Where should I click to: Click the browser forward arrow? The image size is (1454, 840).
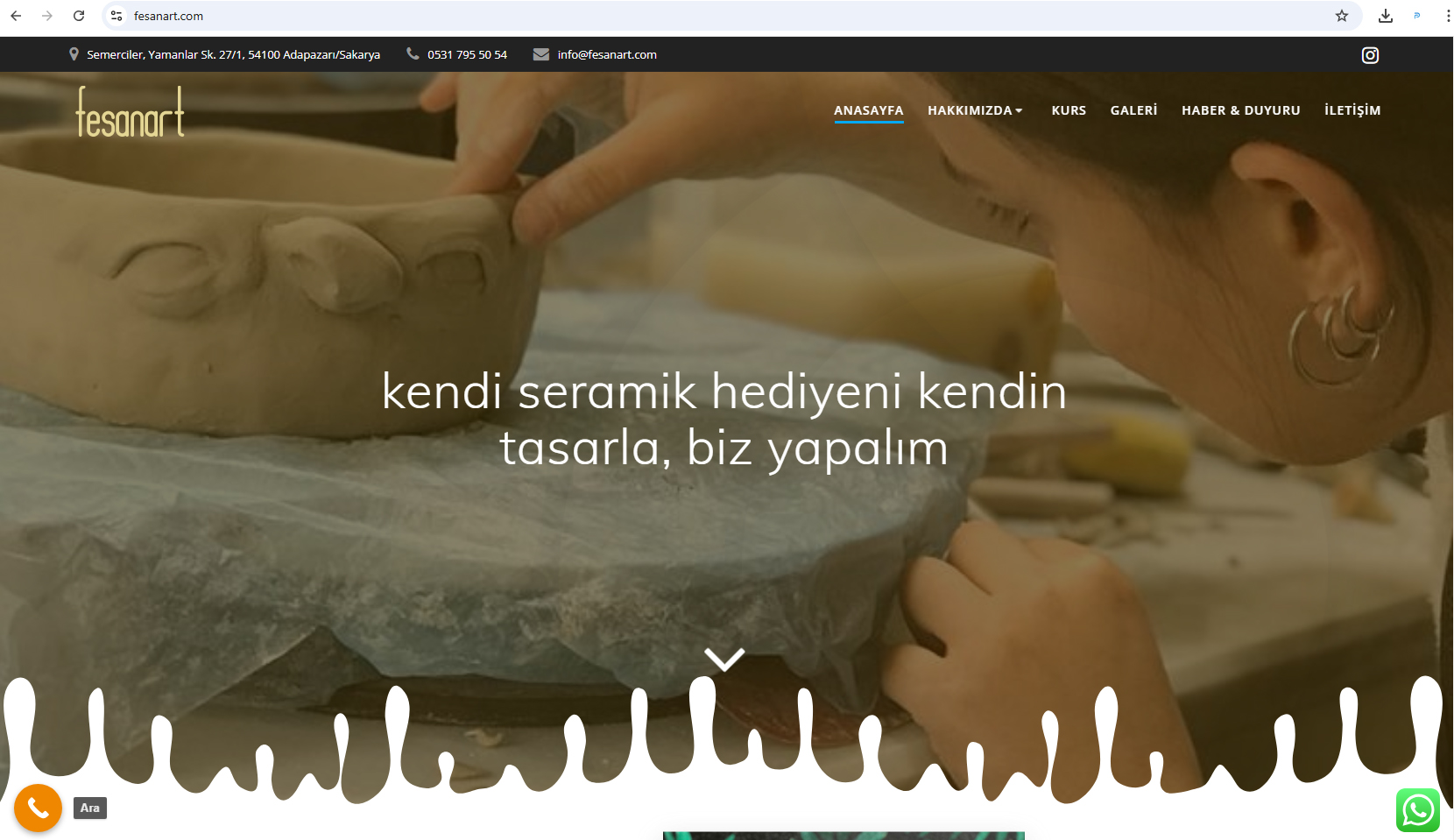(47, 16)
